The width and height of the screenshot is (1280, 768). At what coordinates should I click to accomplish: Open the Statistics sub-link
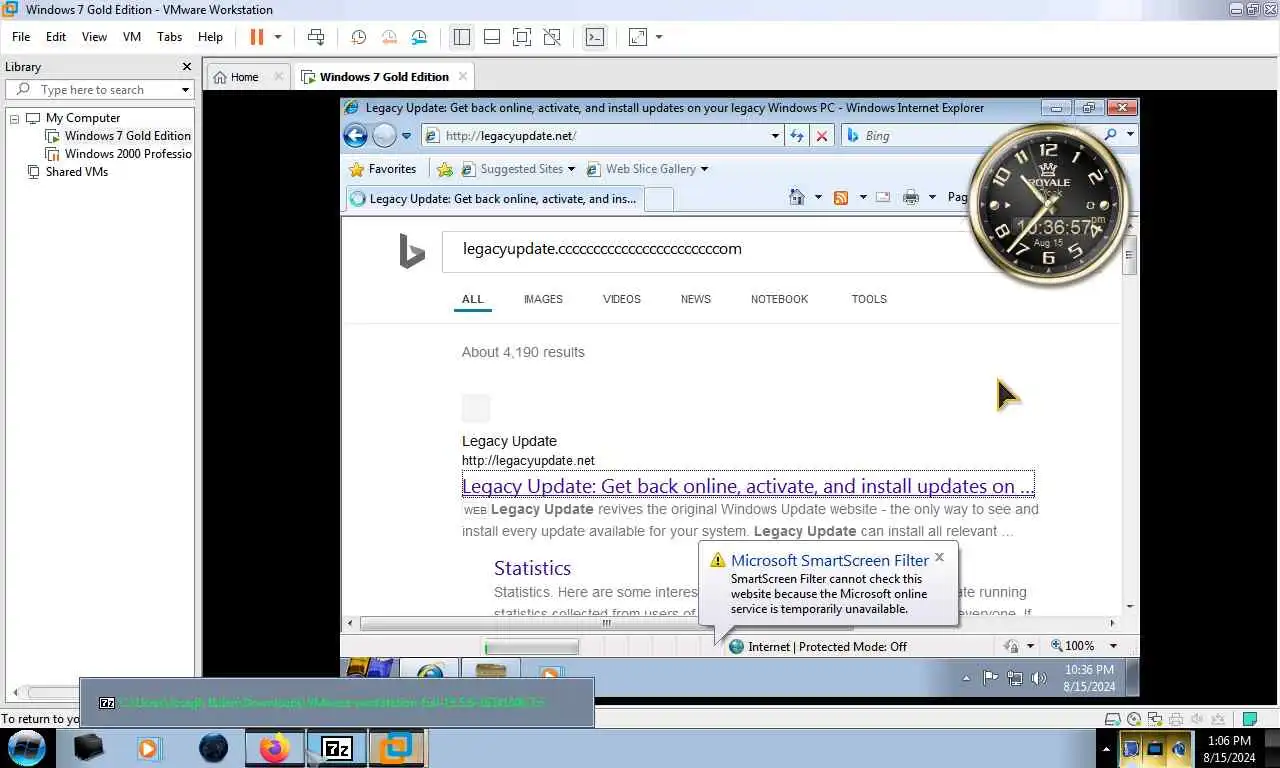pos(532,568)
